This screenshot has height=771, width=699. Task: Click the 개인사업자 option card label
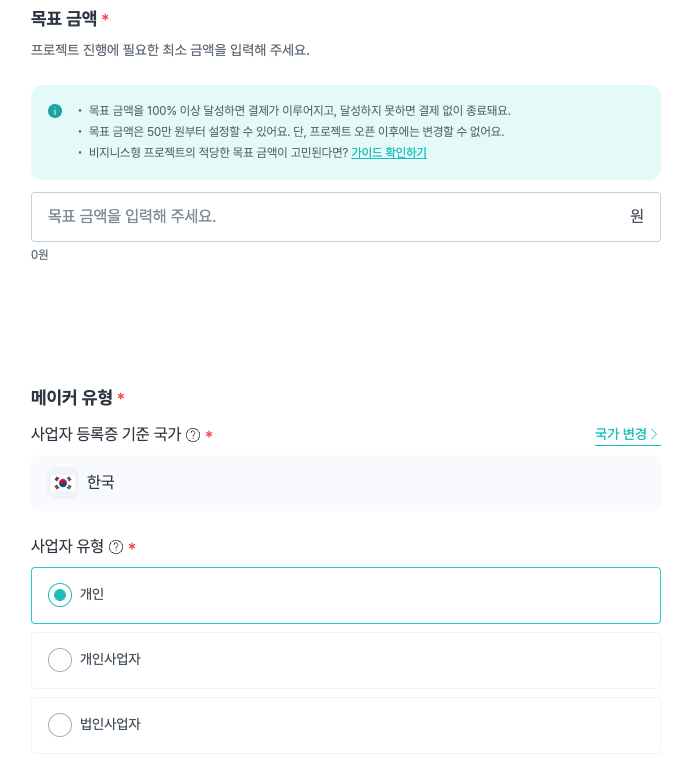pos(111,659)
